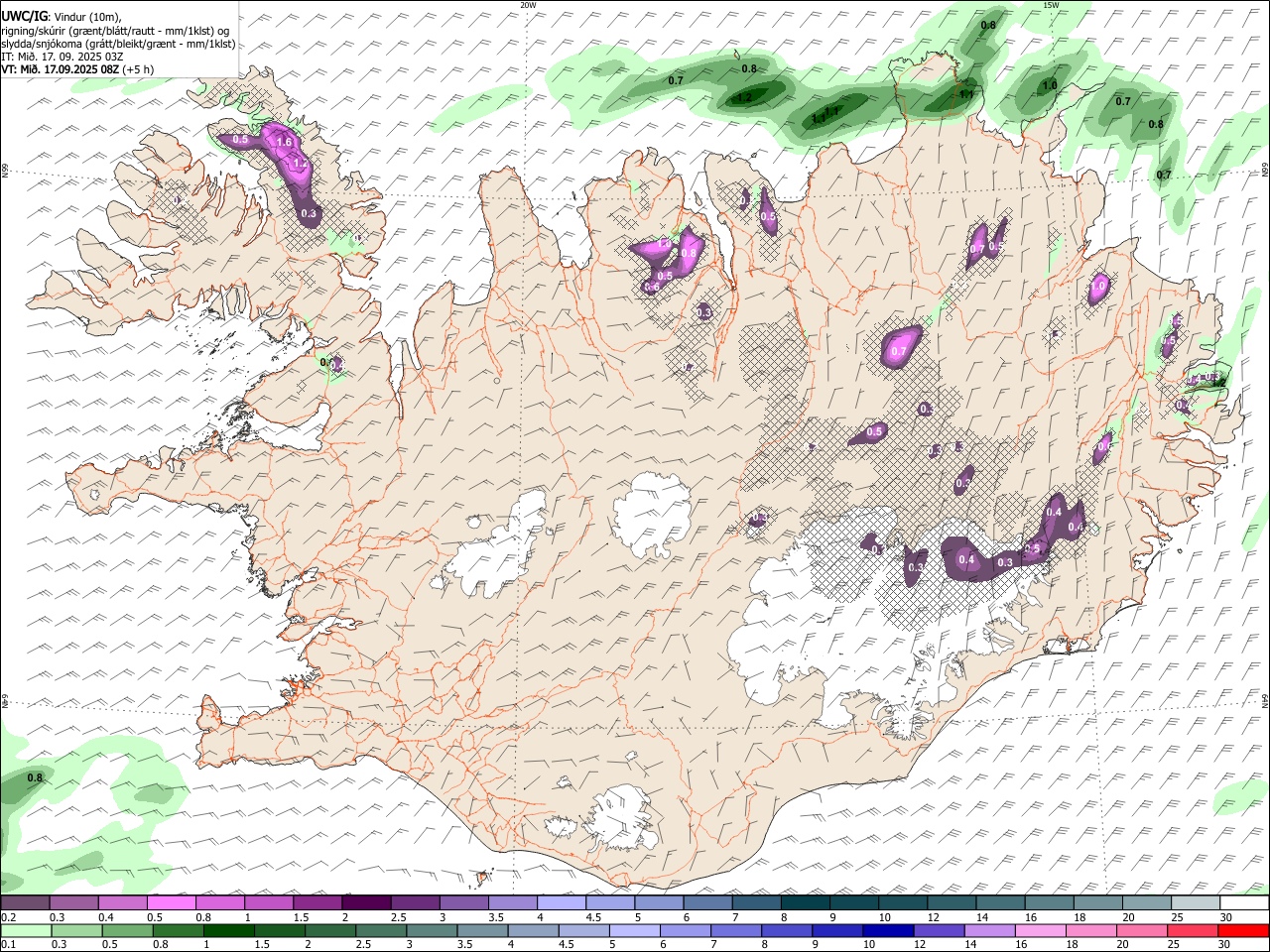Click the green '1.0' rain value in the northeast
The width and height of the screenshot is (1270, 952).
pos(1050,85)
